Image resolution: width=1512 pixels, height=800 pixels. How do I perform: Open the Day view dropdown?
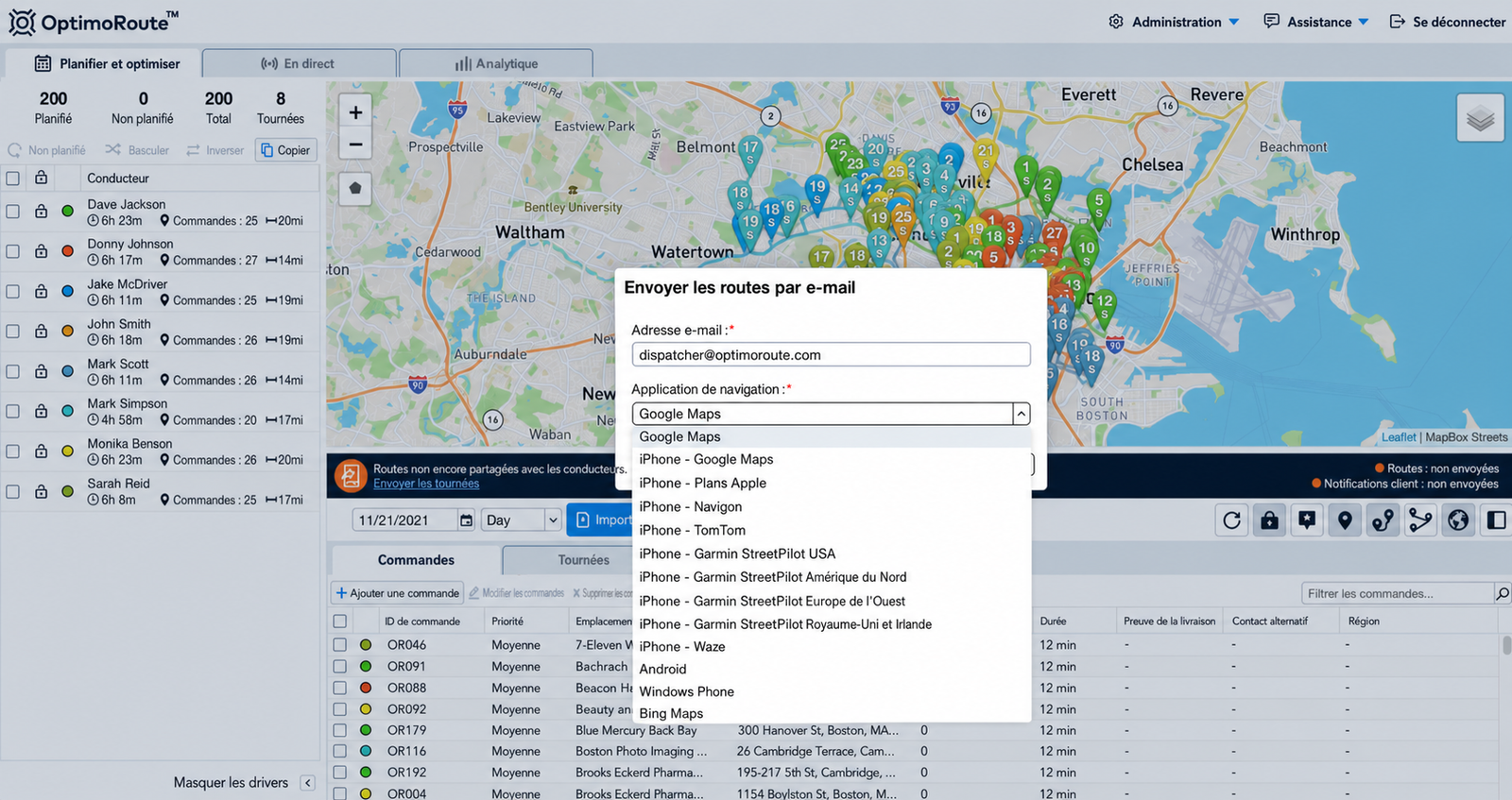coord(522,520)
